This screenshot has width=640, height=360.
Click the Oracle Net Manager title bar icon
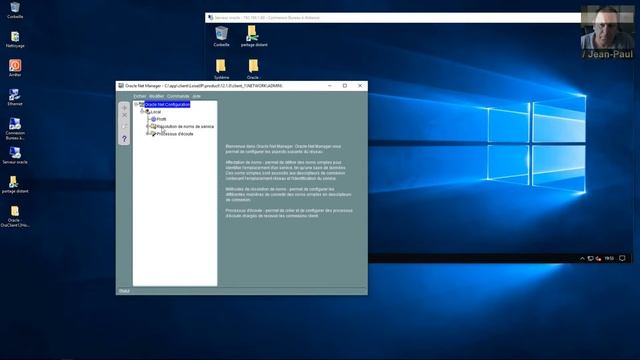tap(121, 86)
